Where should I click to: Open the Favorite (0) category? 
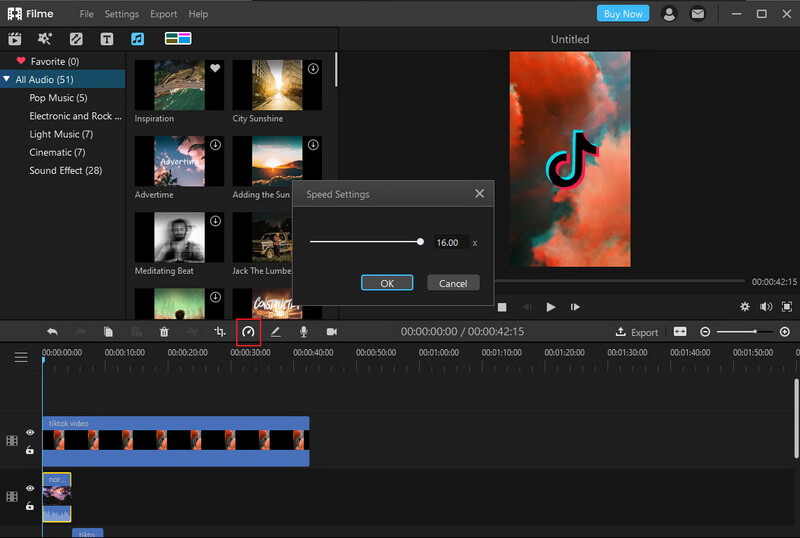(x=55, y=61)
